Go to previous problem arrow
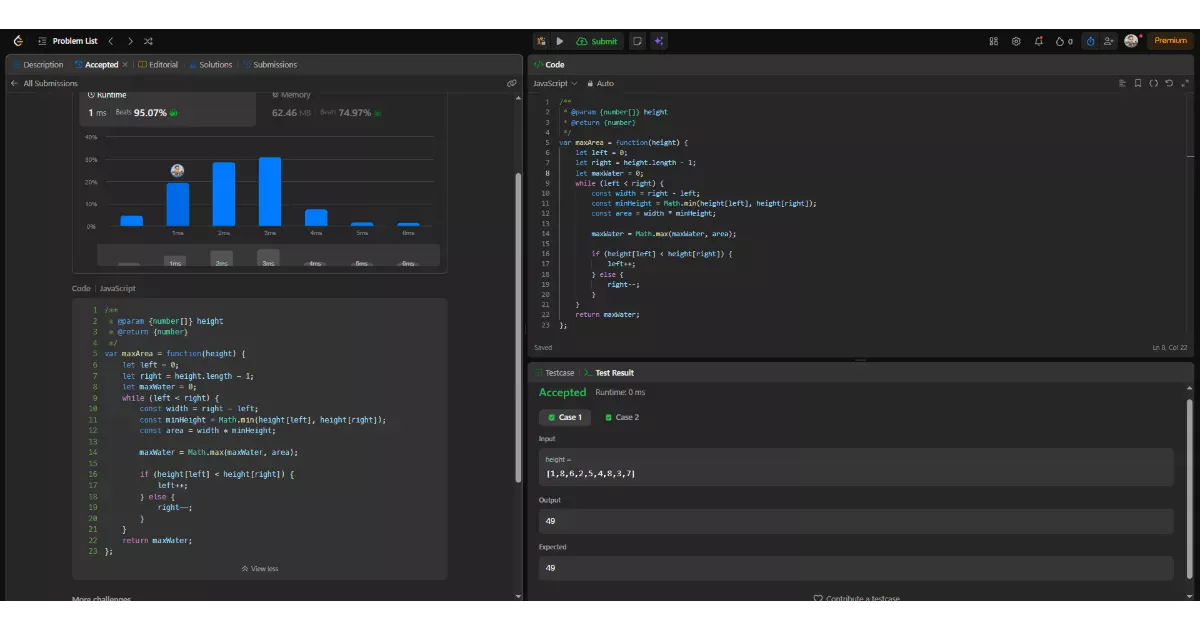 [x=111, y=41]
